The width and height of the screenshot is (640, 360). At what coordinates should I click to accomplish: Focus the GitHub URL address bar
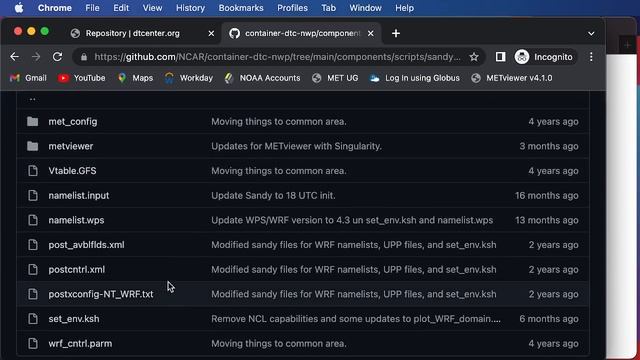(278, 57)
